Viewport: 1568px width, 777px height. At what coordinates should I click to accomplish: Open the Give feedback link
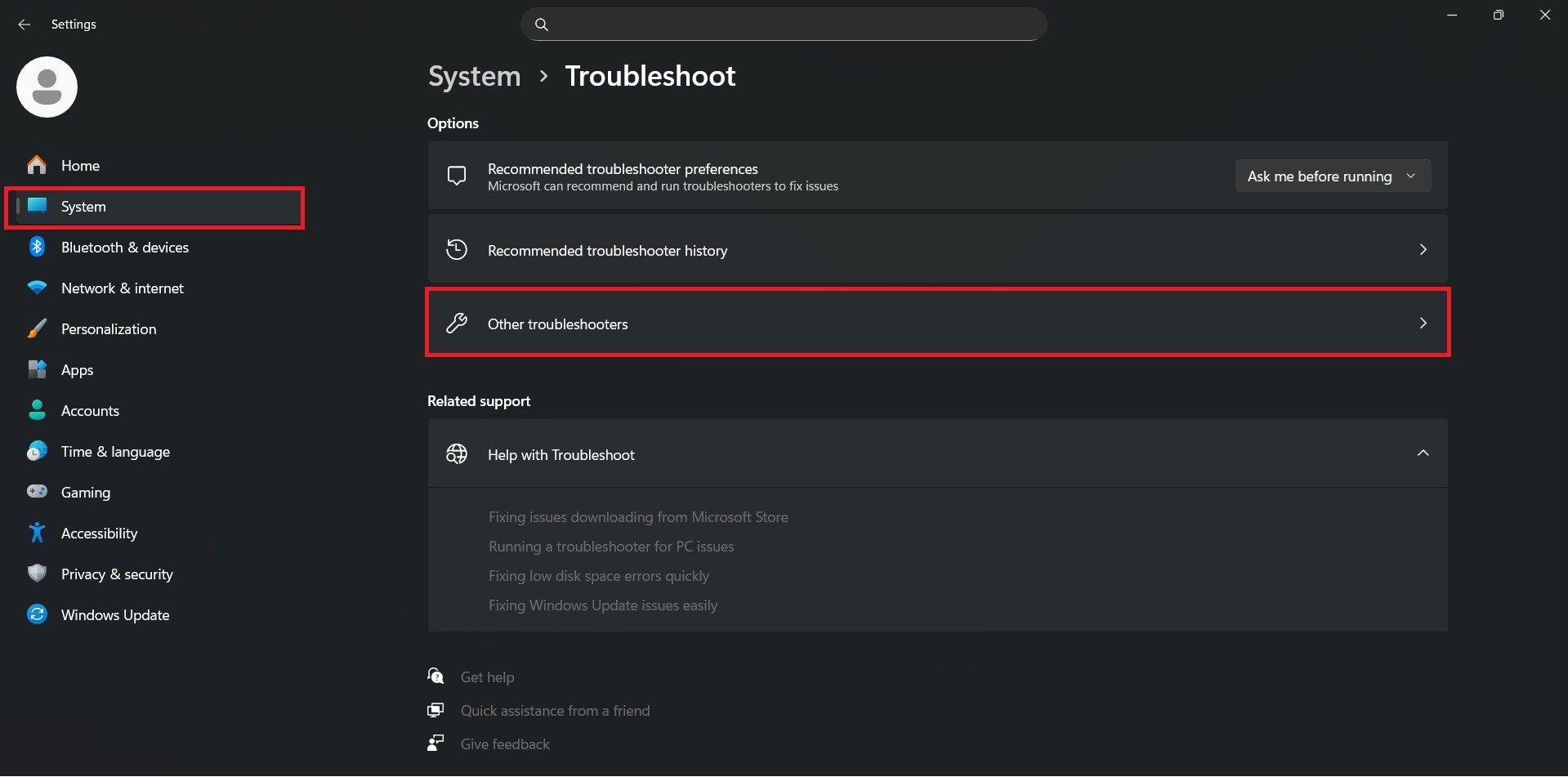(x=504, y=744)
